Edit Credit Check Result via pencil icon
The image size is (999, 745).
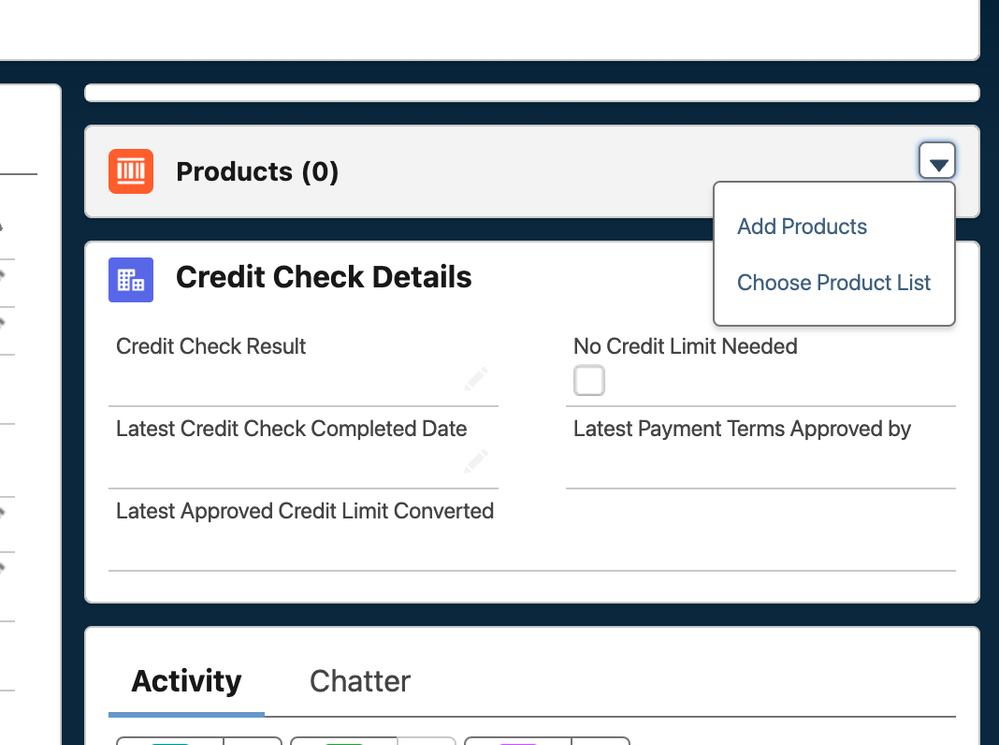(x=475, y=379)
